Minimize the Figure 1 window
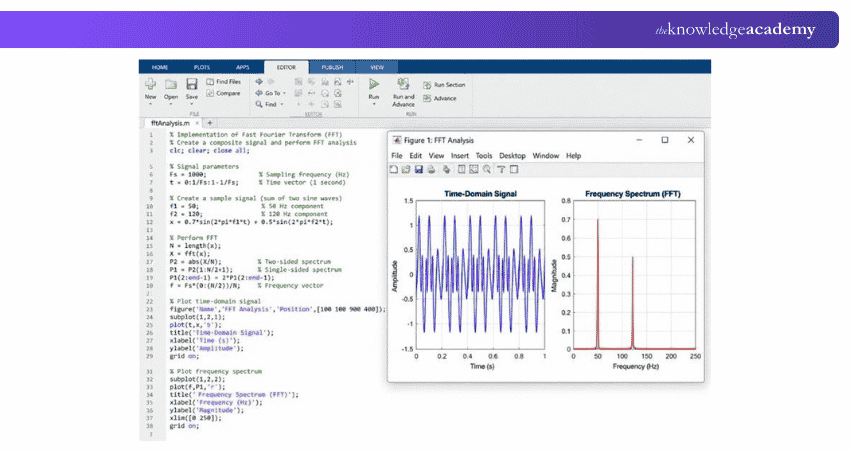The height and width of the screenshot is (450, 850). point(639,140)
